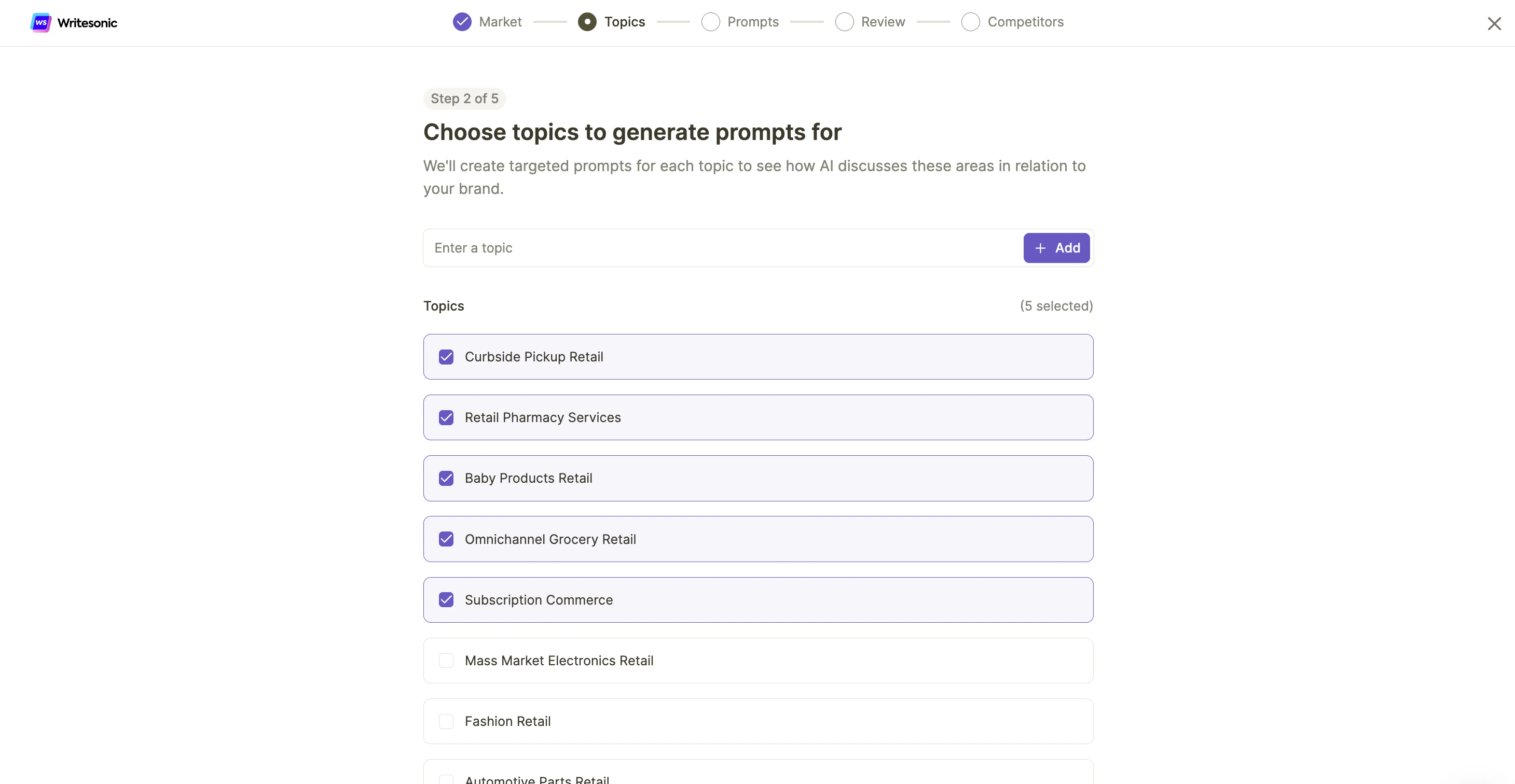The image size is (1515, 784).
Task: Deselect the Baby Products Retail checkbox
Action: 446,479
